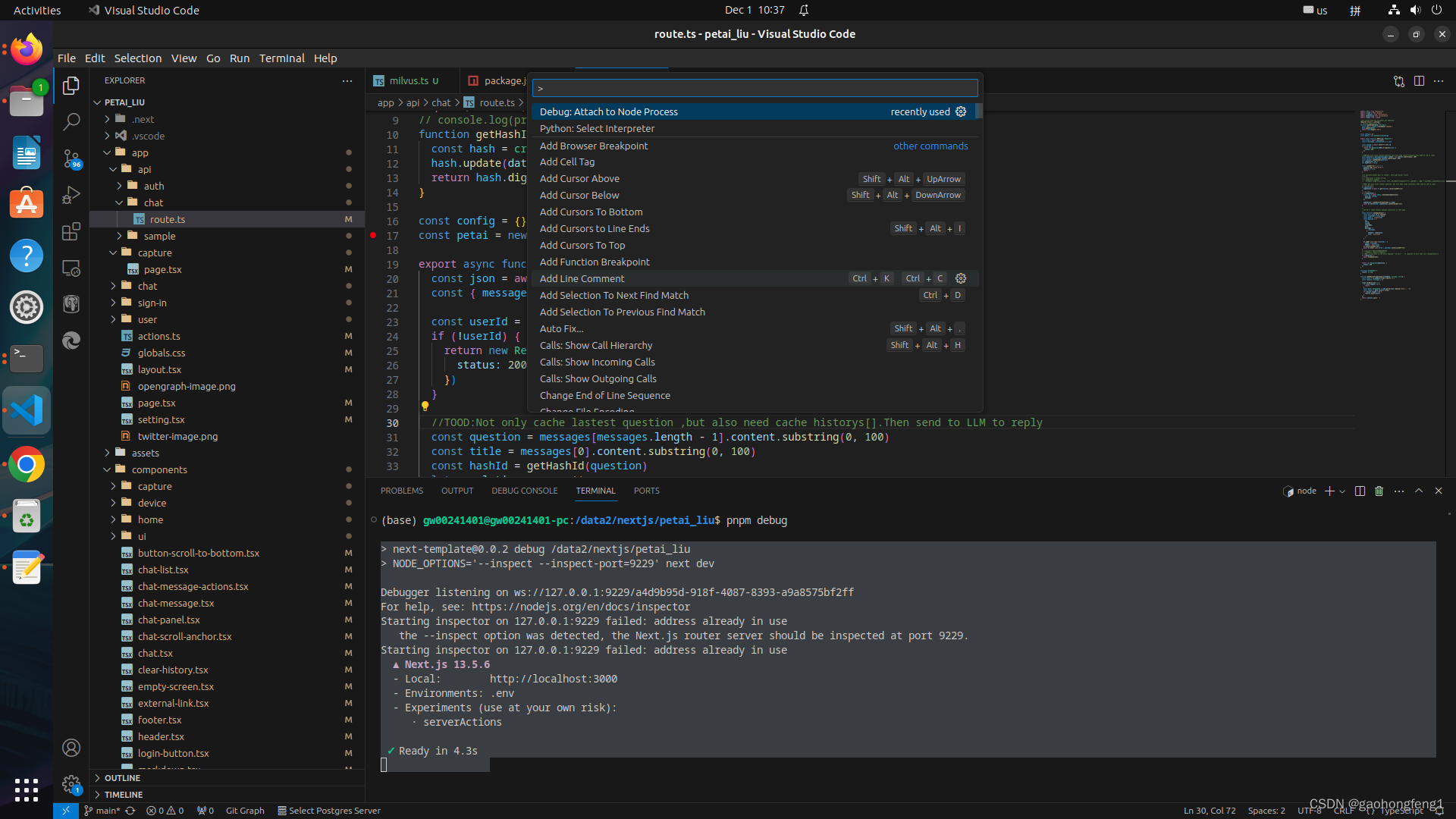Image resolution: width=1456 pixels, height=819 pixels.
Task: Expand the auth folder
Action: coord(154,186)
